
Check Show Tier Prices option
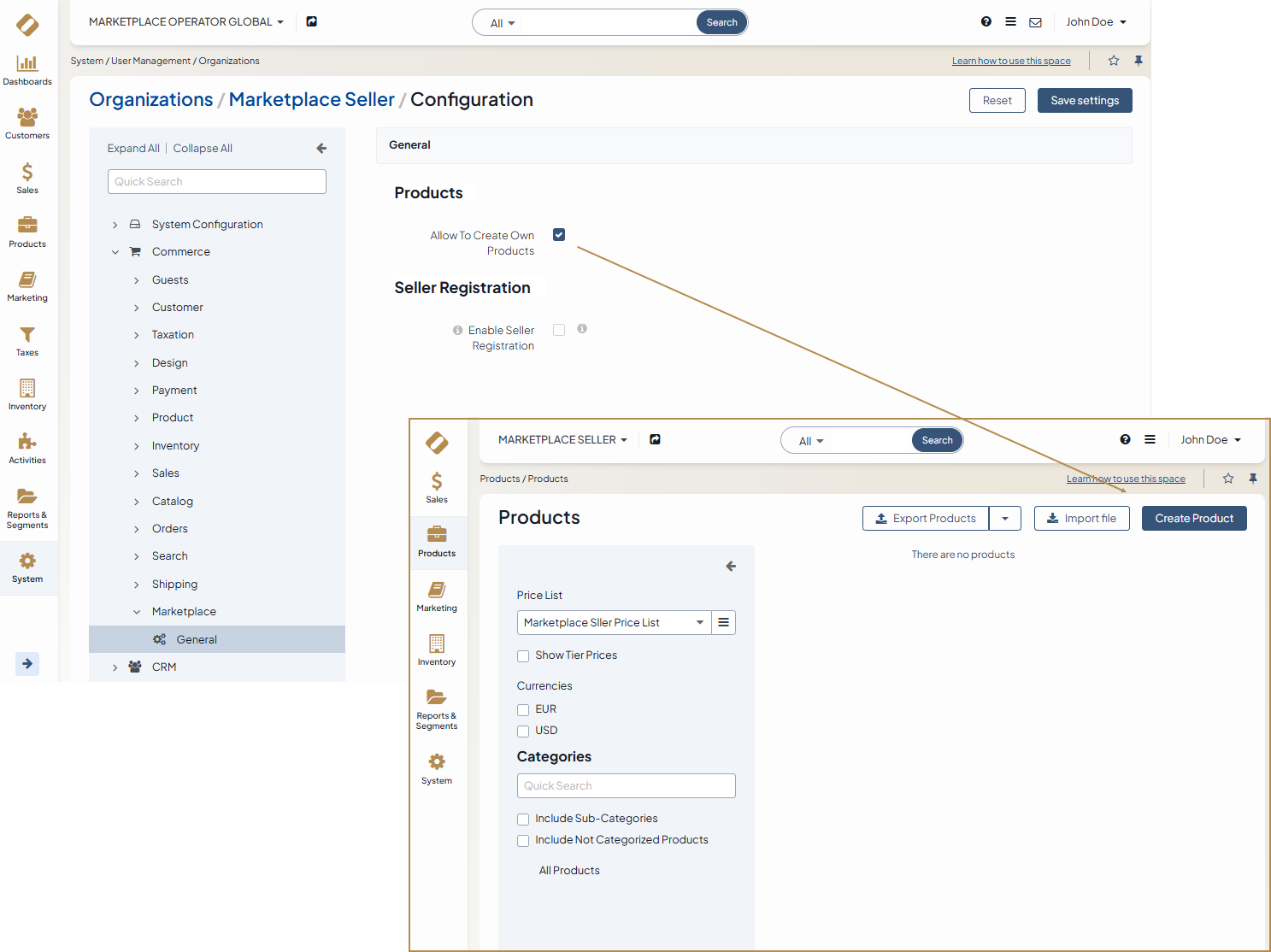[523, 656]
